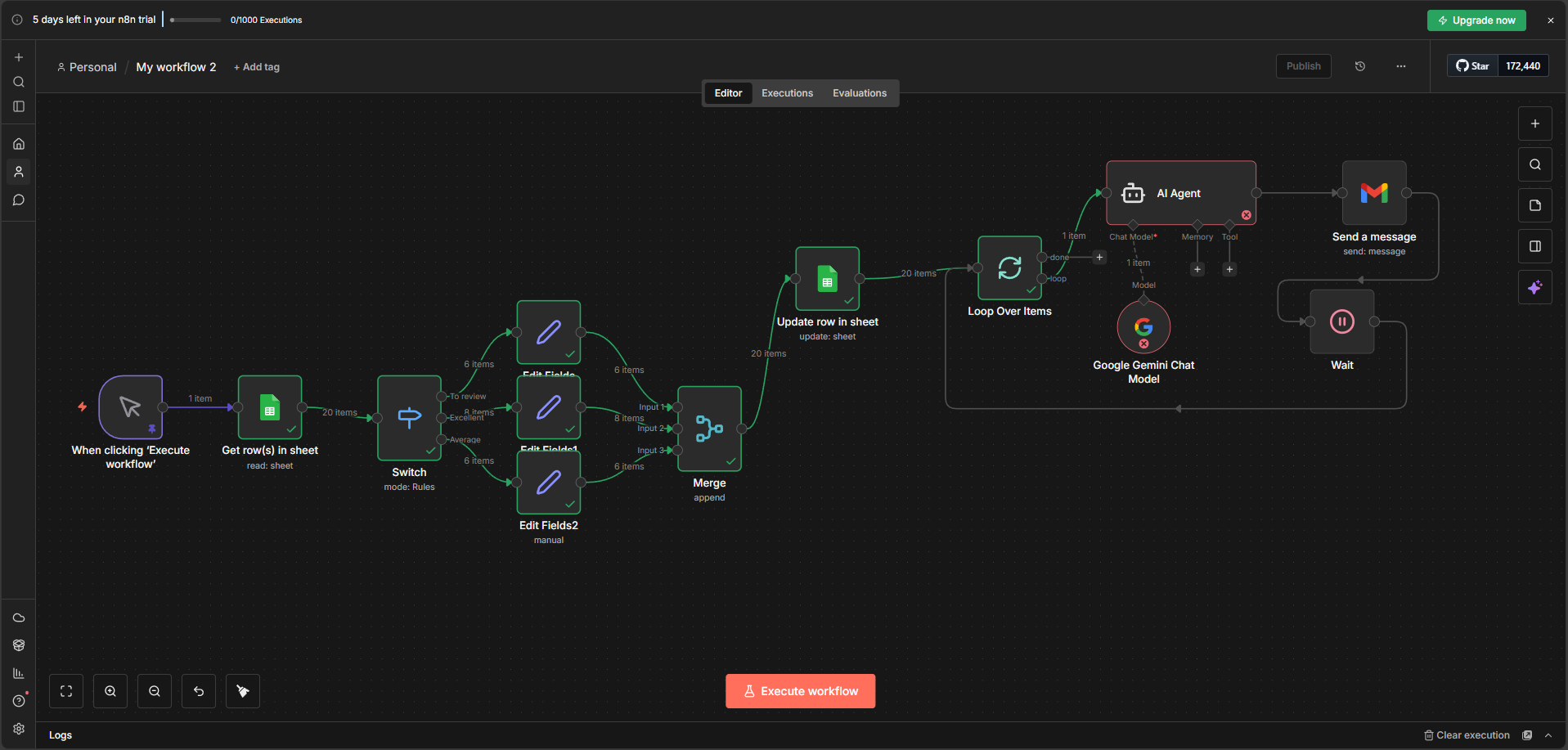Click the zoom out canvas icon
Screen dimensions: 1568x750
(155, 691)
